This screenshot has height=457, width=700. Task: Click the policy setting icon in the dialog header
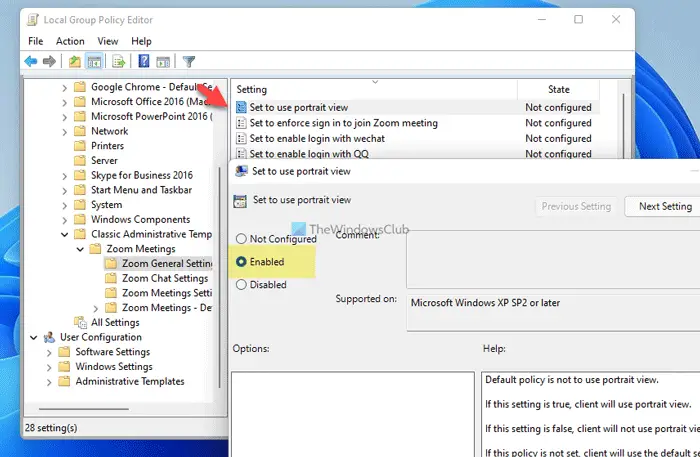tap(240, 201)
